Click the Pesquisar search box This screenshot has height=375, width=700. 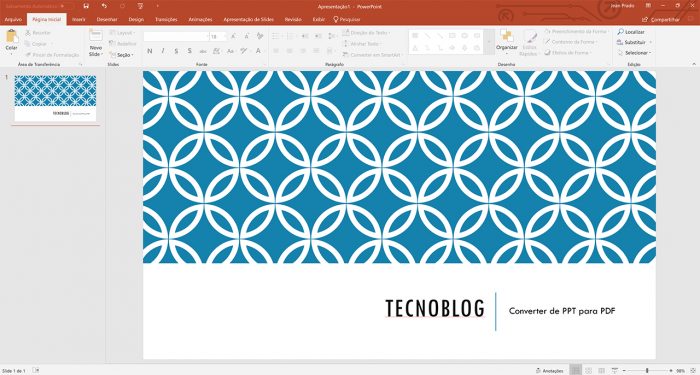pyautogui.click(x=347, y=20)
